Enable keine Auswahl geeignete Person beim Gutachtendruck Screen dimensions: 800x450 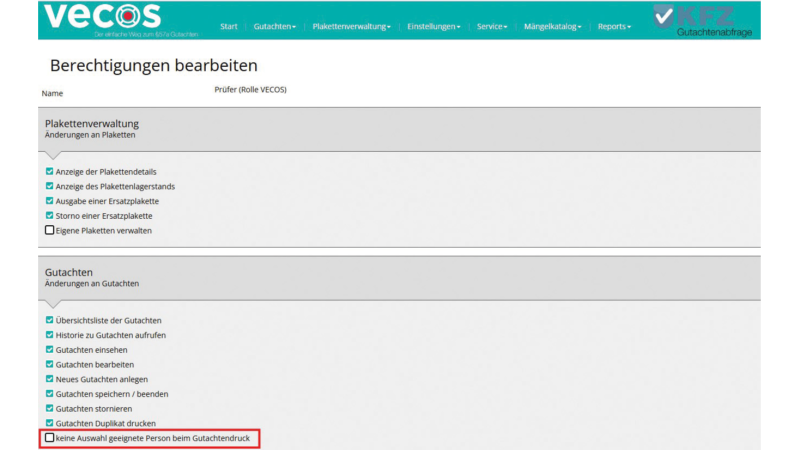[x=49, y=438]
